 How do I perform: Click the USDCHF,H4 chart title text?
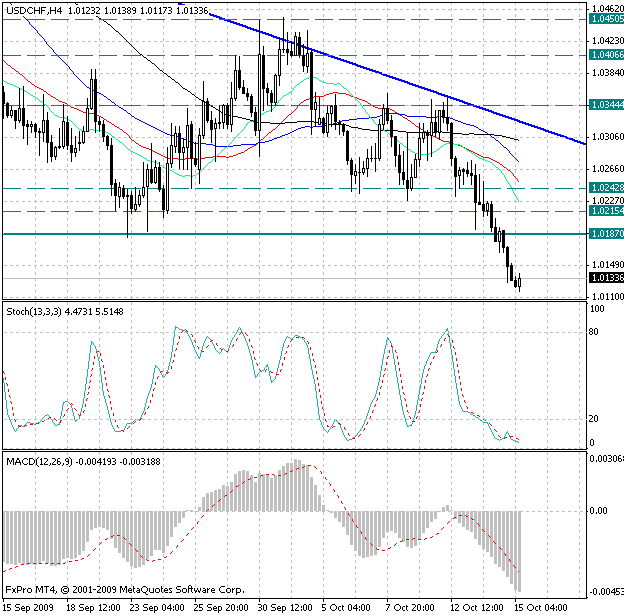(36, 10)
